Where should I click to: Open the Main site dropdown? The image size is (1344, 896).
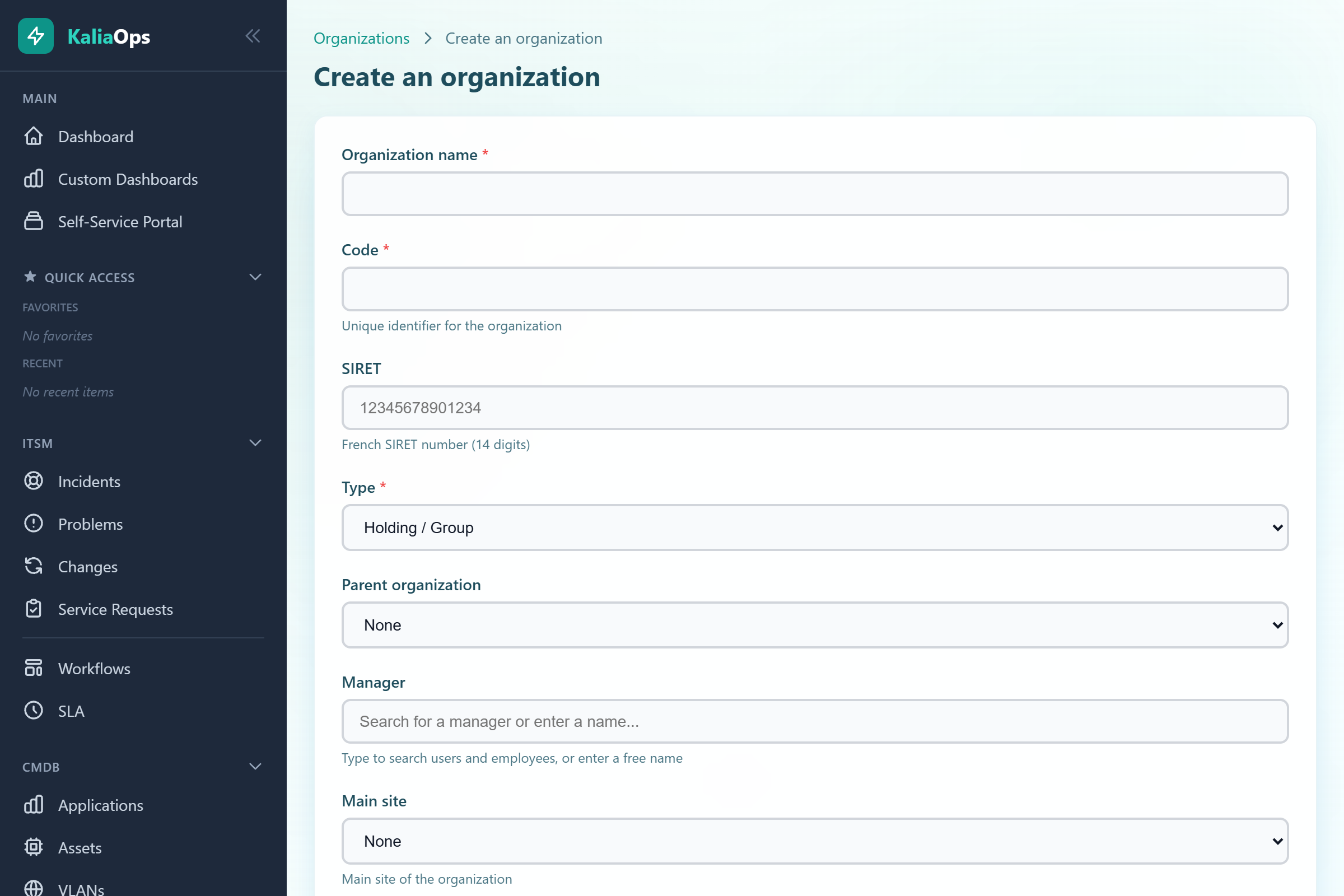(x=814, y=841)
